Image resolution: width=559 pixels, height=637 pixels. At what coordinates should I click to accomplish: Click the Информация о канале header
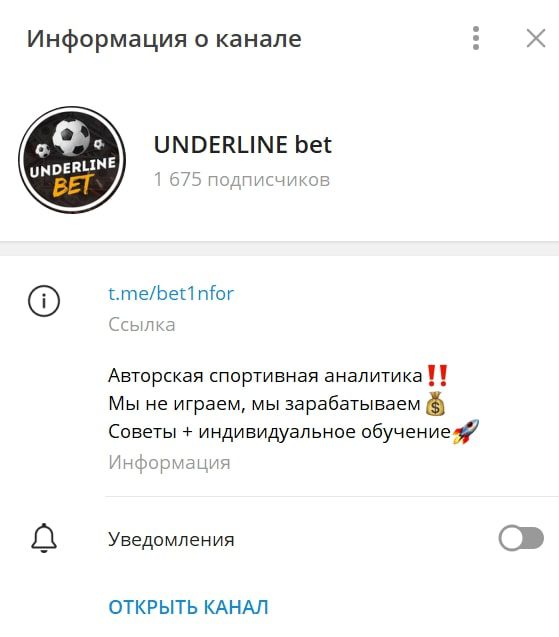click(x=164, y=39)
